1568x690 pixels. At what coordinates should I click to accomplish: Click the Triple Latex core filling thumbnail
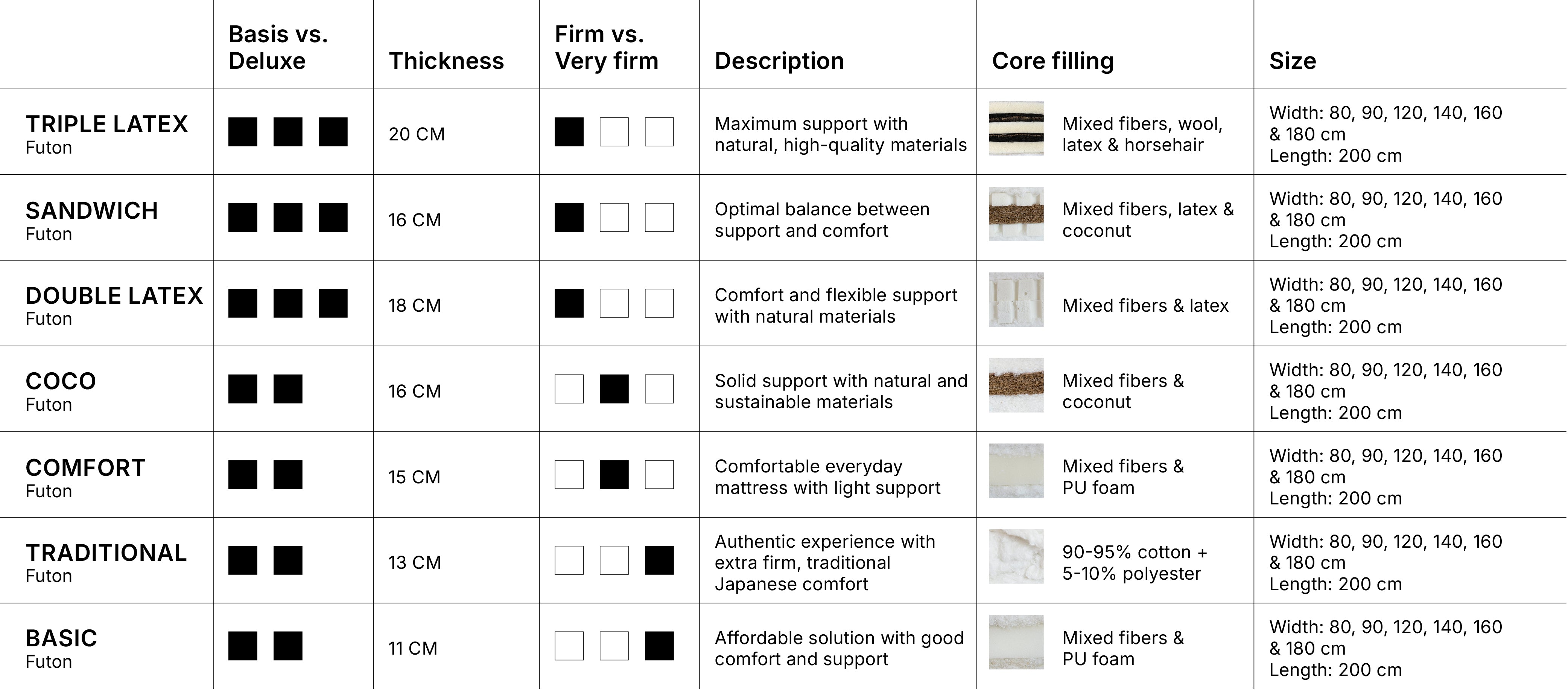click(1016, 128)
